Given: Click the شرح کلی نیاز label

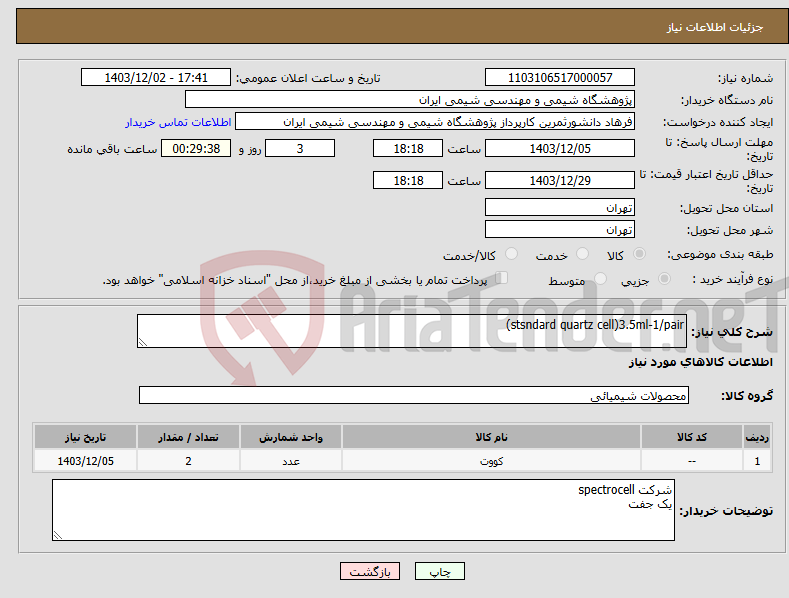Looking at the screenshot, I should point(732,332).
